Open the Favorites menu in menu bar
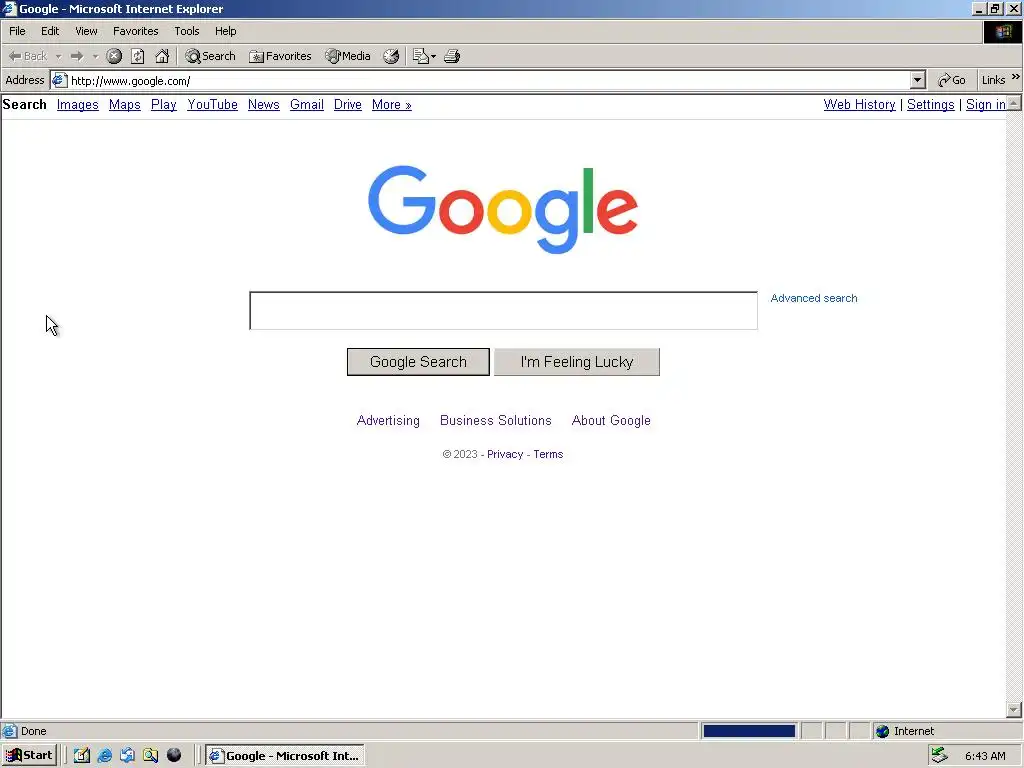This screenshot has height=768, width=1024. point(135,31)
